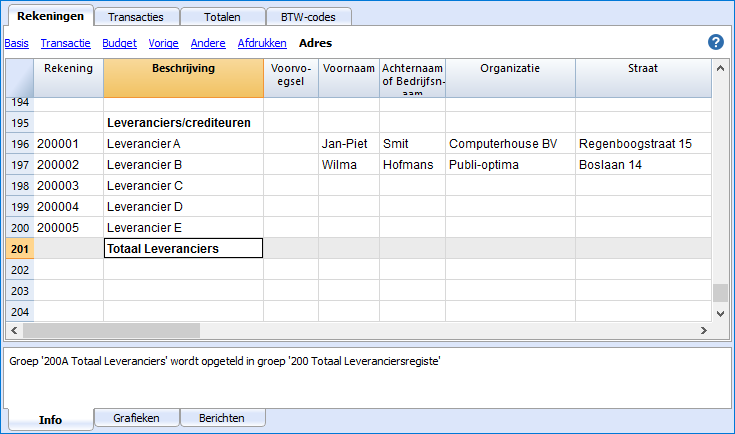Viewport: 735px width, 434px height.
Task: Show the Berichten bottom tab
Action: click(222, 418)
